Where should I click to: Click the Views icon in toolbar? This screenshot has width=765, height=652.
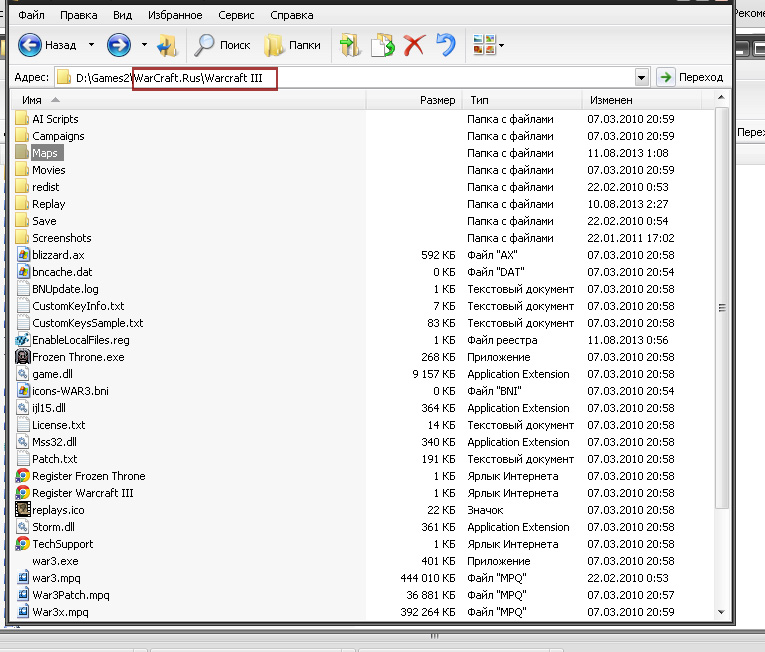tap(484, 44)
